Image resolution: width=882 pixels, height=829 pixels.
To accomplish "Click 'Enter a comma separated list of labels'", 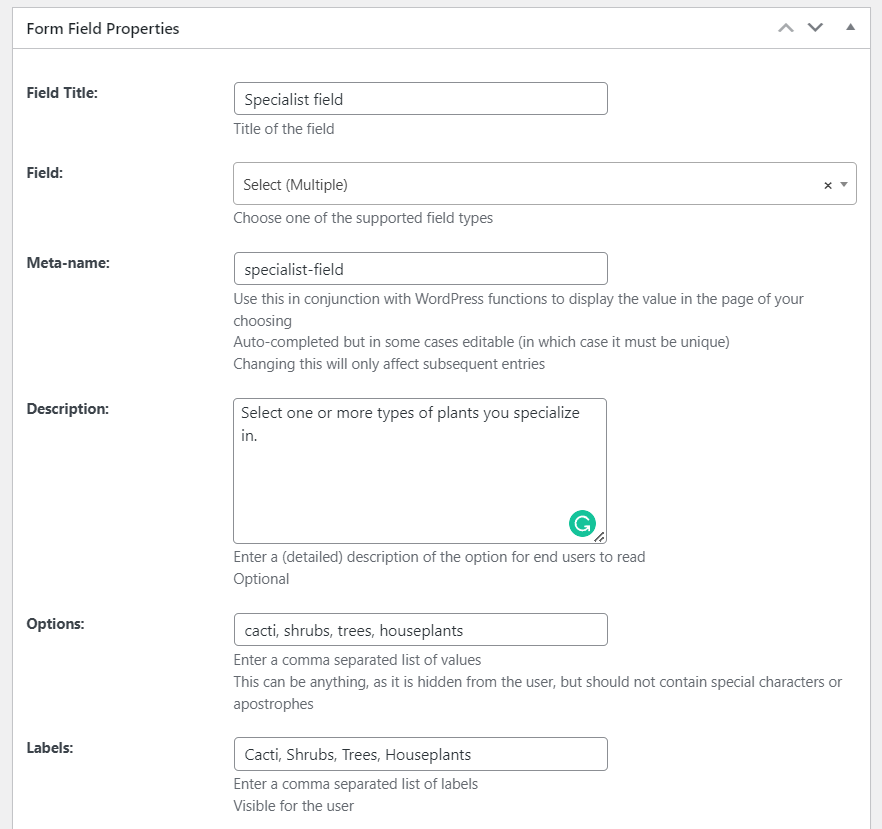I will tap(356, 784).
